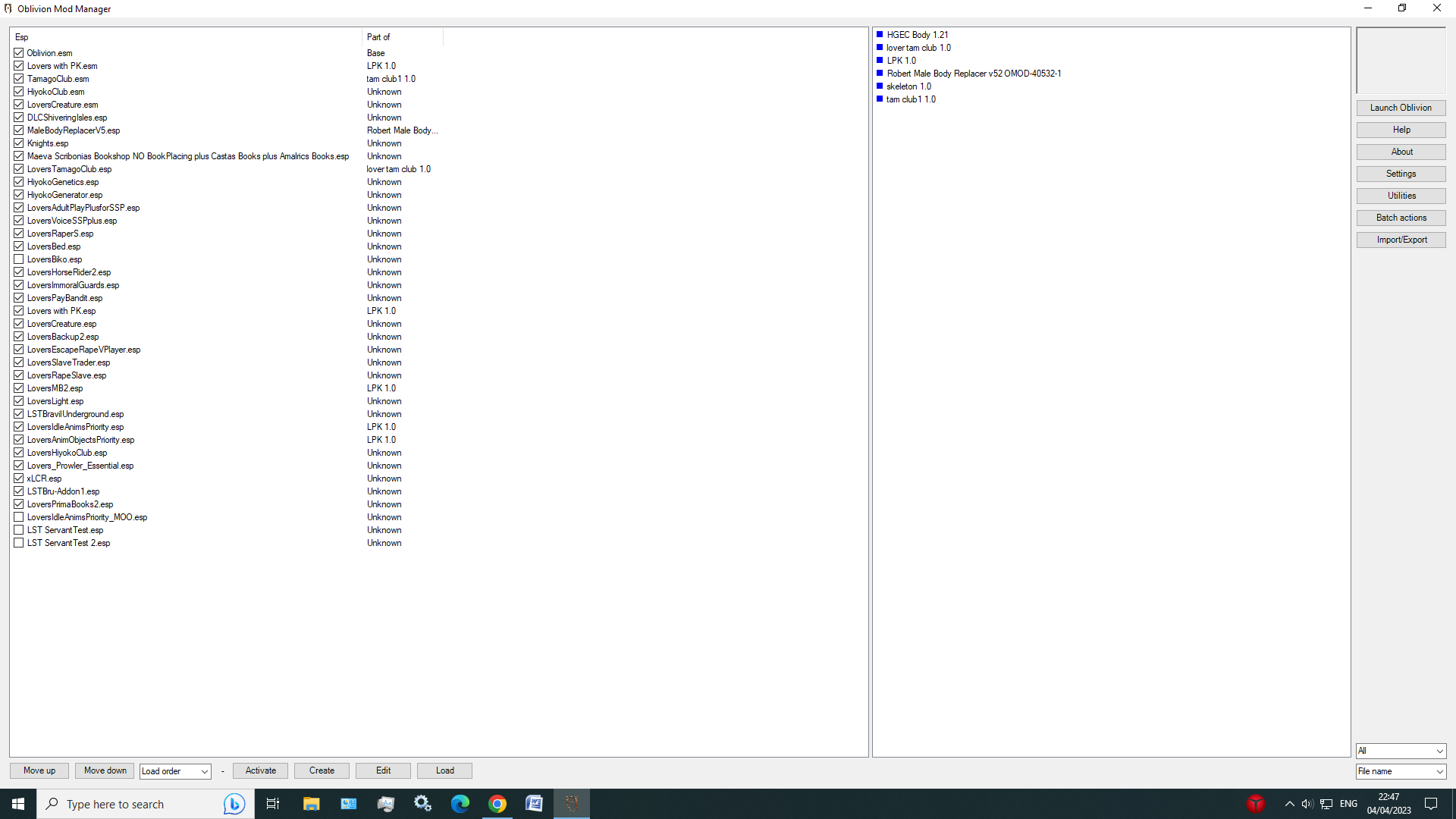Click the omod preview image box
The width and height of the screenshot is (1456, 819).
pyautogui.click(x=1401, y=61)
